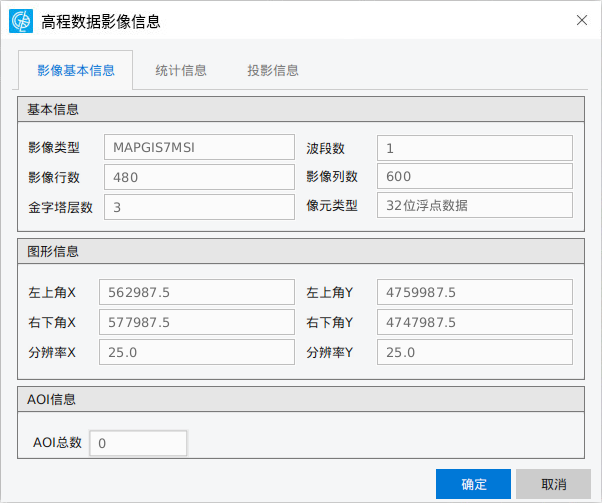Image resolution: width=602 pixels, height=503 pixels.
Task: Select the 波段数 input field
Action: coord(474,148)
